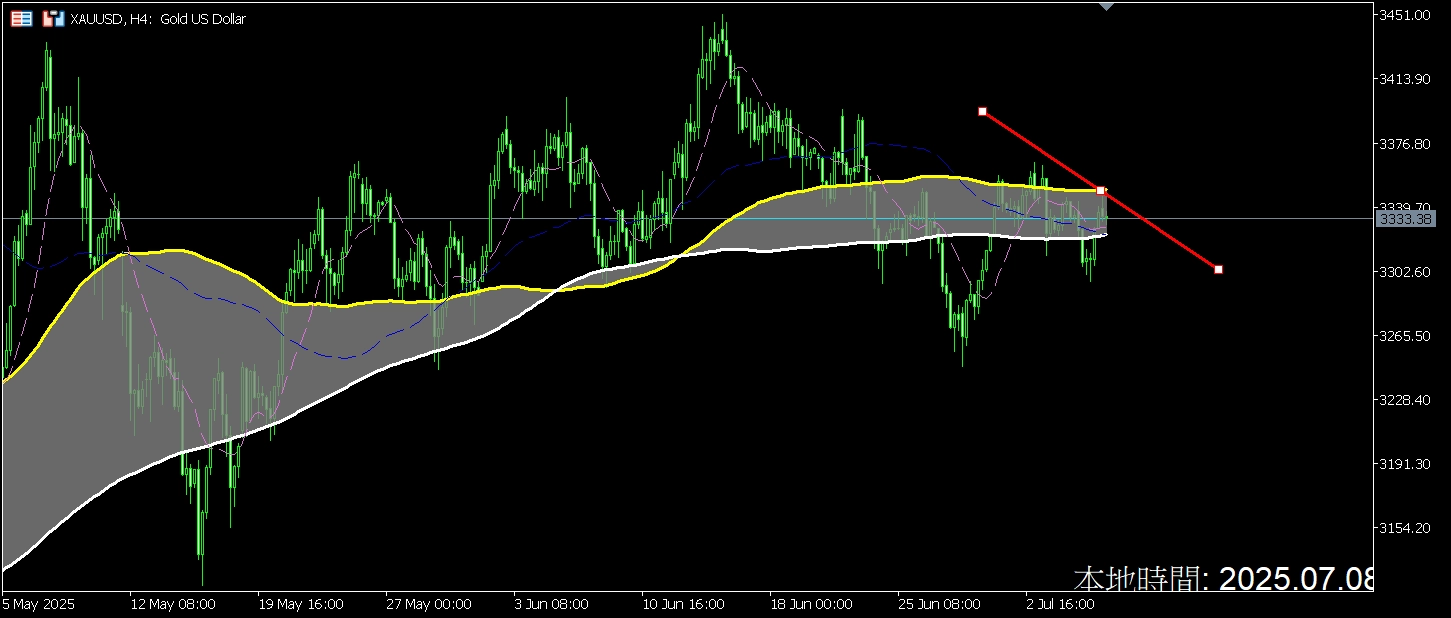The width and height of the screenshot is (1451, 618).
Task: Click the 3 Jun 08:00 time label
Action: 553,604
